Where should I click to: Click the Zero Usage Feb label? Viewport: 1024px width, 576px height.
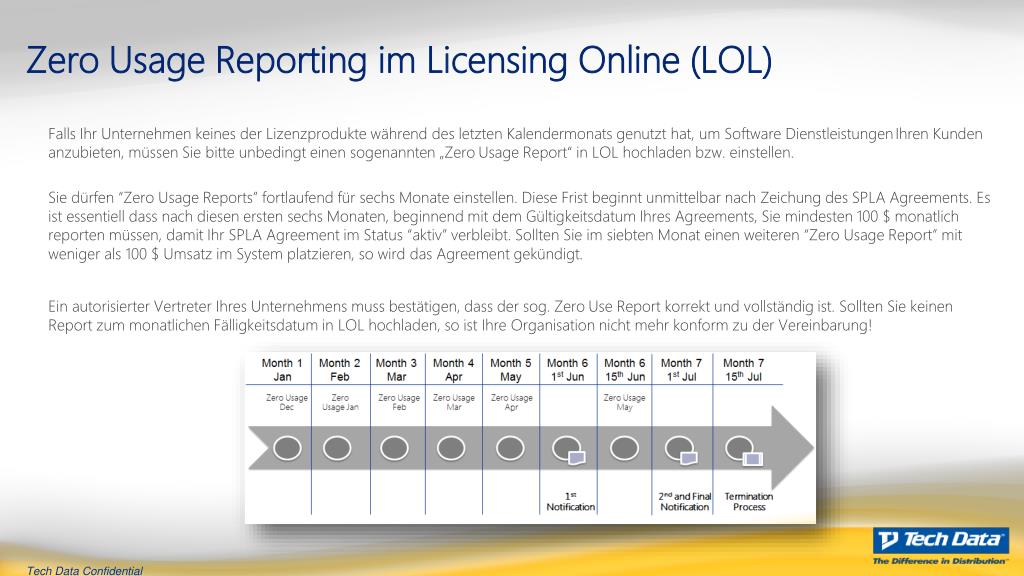(x=399, y=402)
